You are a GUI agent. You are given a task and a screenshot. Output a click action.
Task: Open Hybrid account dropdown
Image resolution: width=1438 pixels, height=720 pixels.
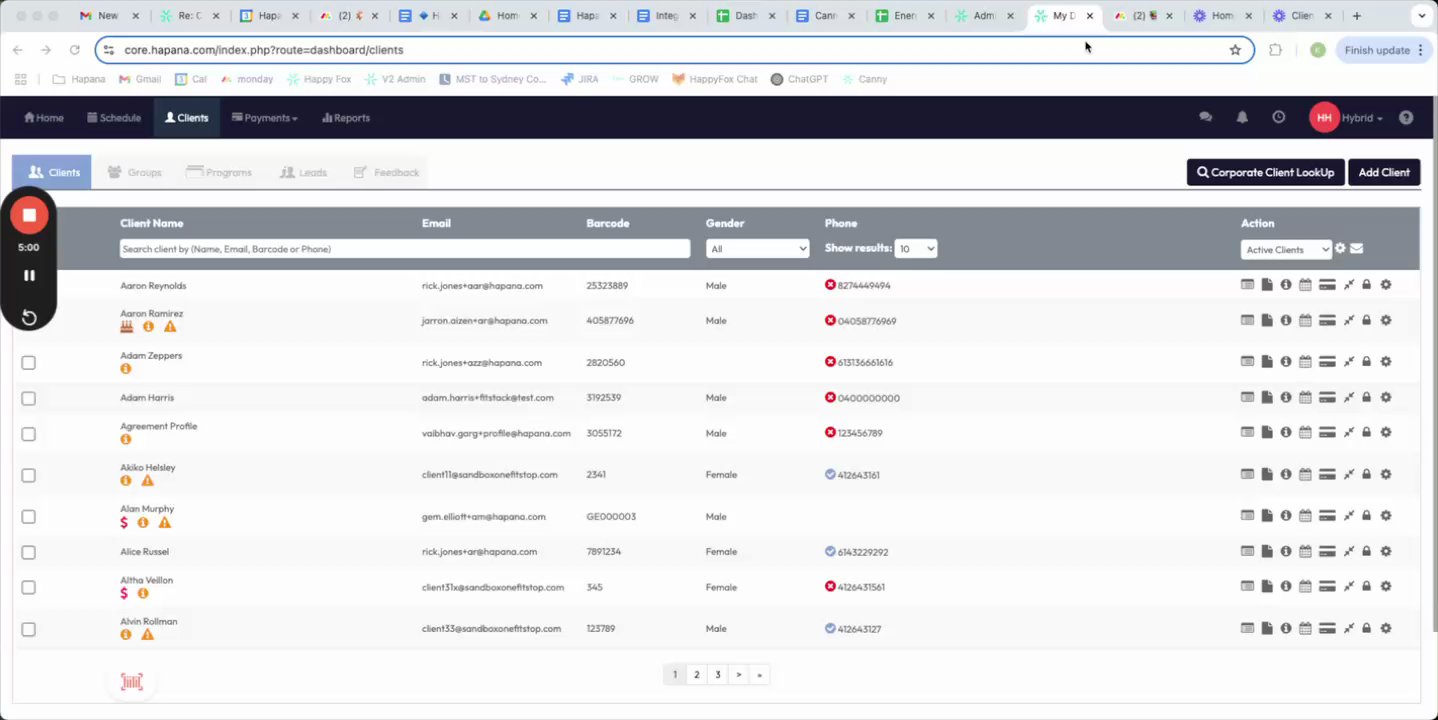click(1362, 118)
